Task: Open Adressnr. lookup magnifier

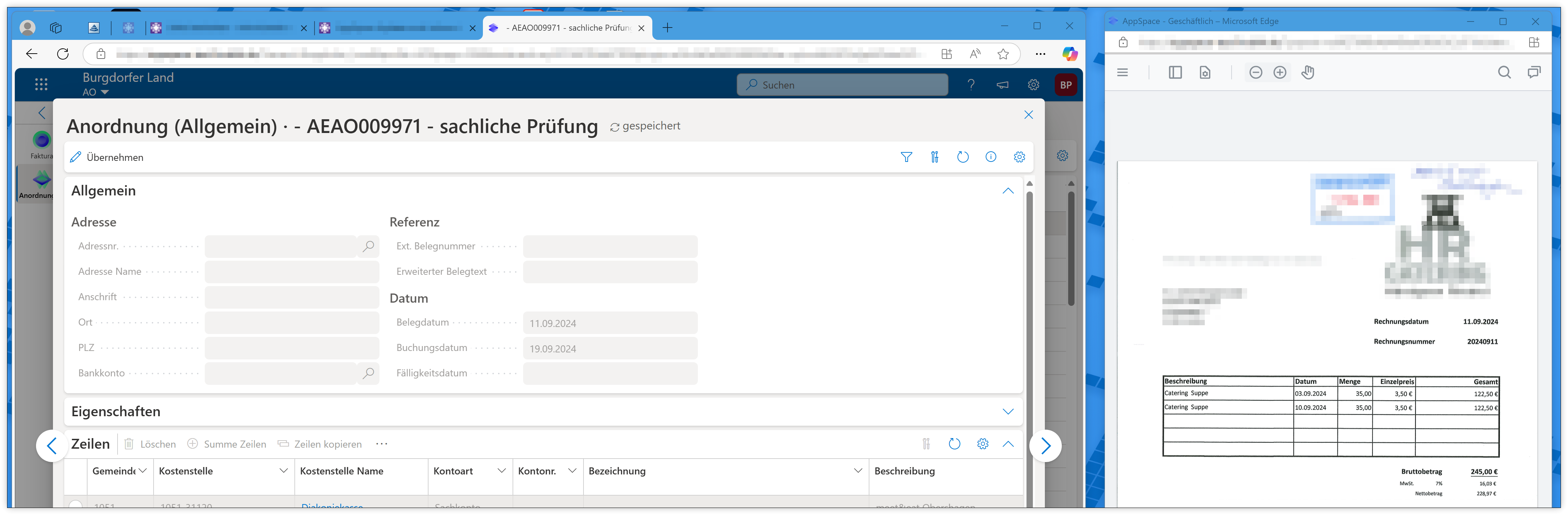Action: click(x=368, y=246)
